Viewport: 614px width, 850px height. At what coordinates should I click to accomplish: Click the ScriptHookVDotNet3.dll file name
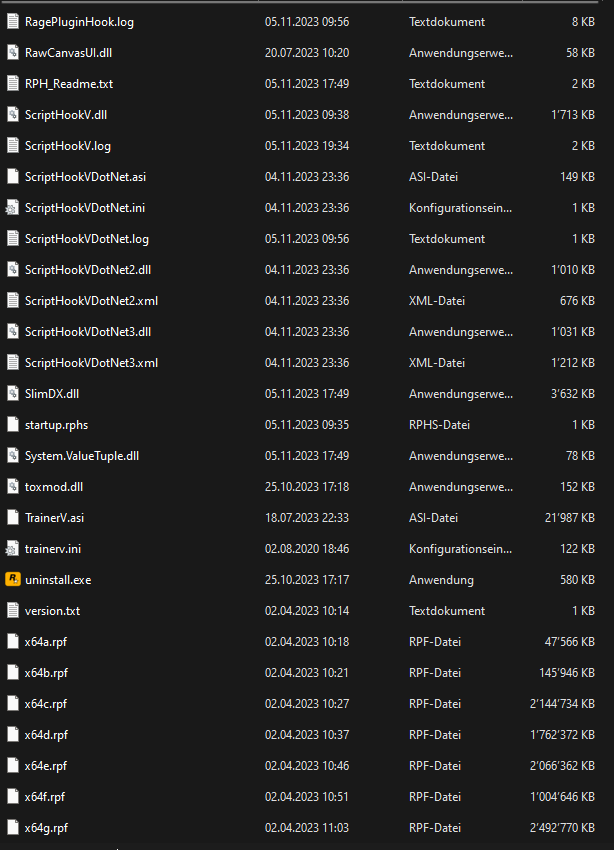(88, 332)
